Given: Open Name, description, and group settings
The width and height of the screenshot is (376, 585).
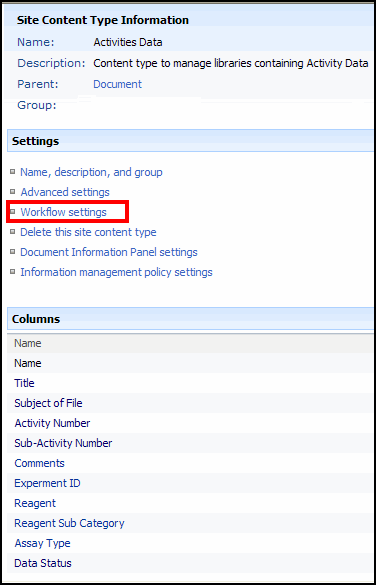Looking at the screenshot, I should tap(91, 172).
